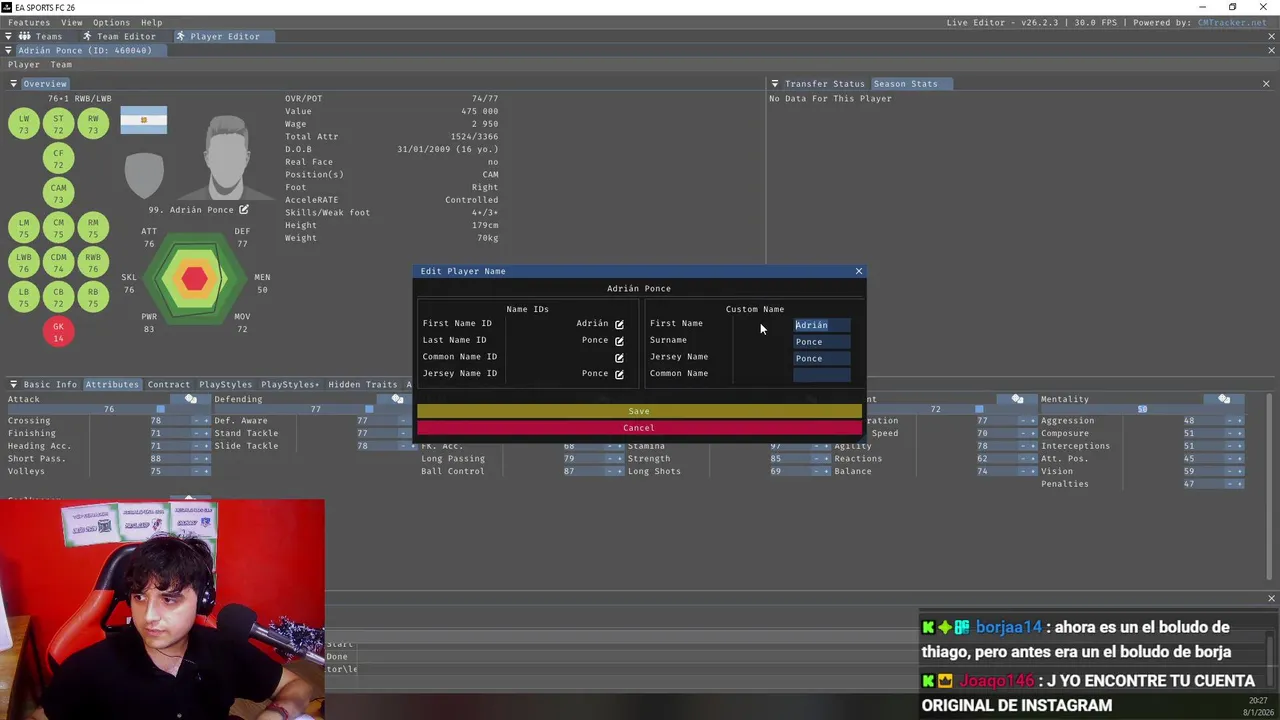Click the randomize icon in the Attack header
The height and width of the screenshot is (720, 1280).
click(x=191, y=399)
